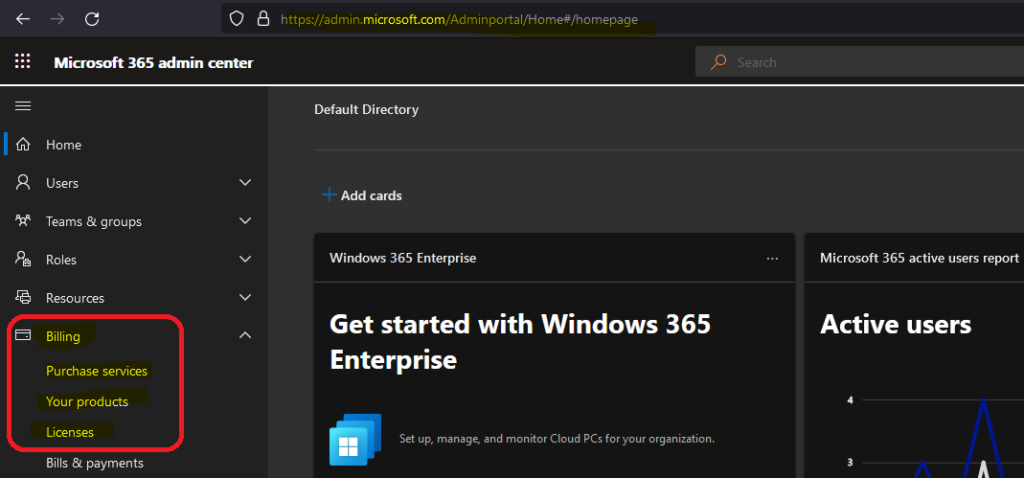Image resolution: width=1024 pixels, height=478 pixels.
Task: Open the app launcher waffle icon
Action: pyautogui.click(x=23, y=61)
